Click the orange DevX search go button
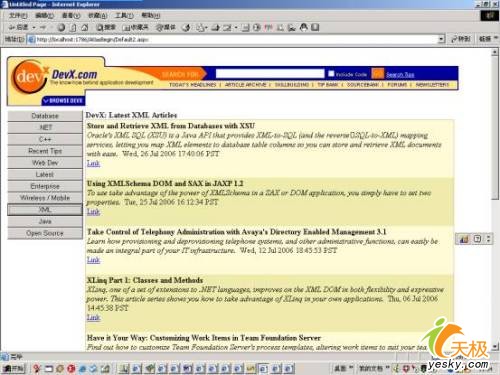 tap(378, 73)
